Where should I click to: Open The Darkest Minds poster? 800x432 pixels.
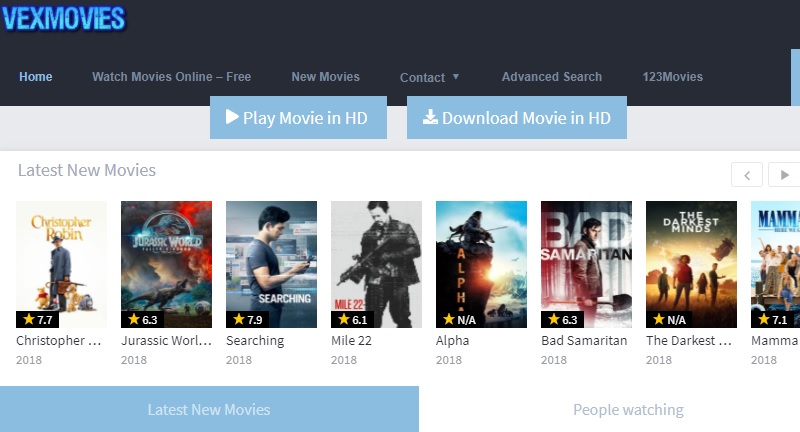[691, 264]
